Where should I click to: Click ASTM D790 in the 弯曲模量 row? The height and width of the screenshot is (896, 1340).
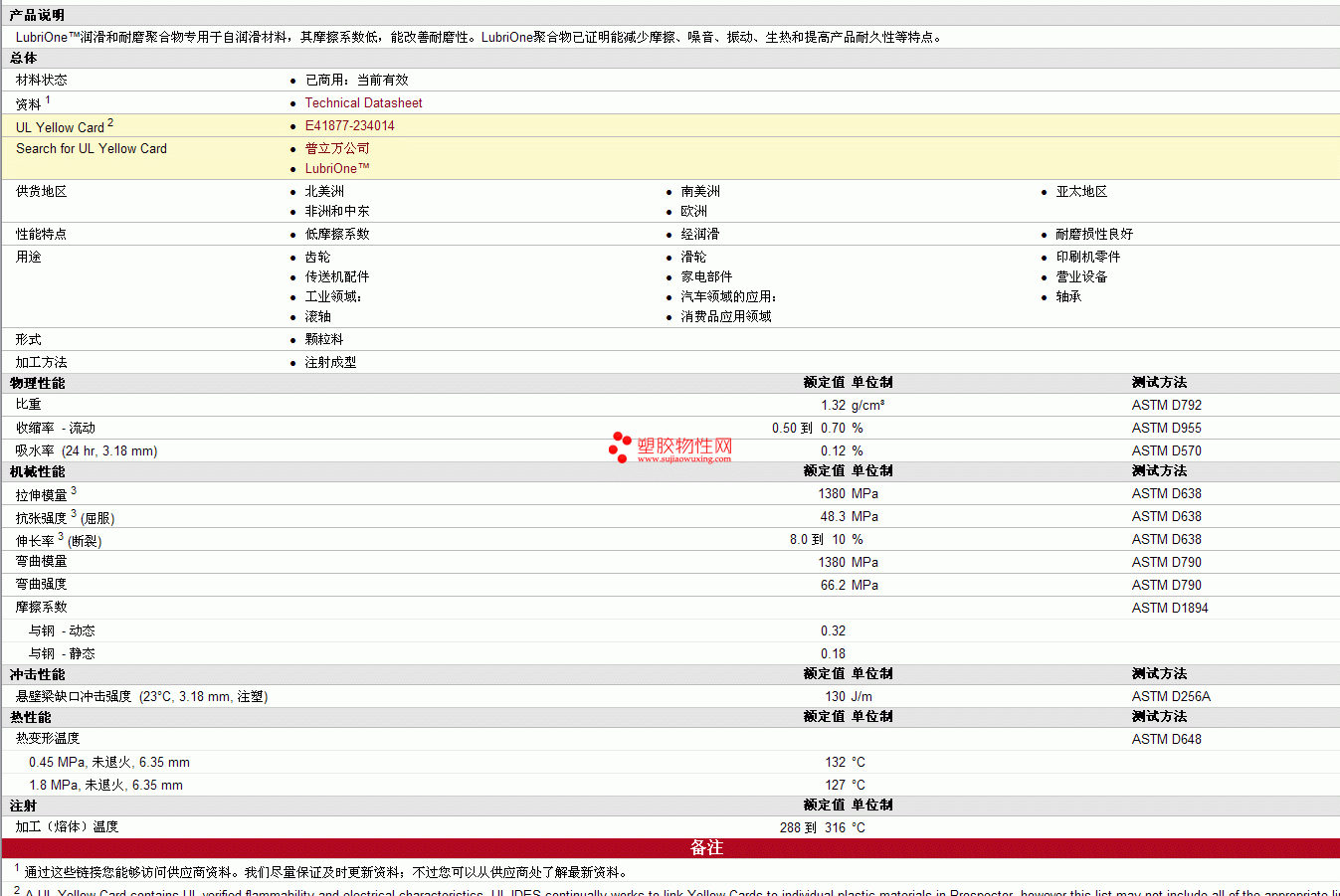(1167, 562)
